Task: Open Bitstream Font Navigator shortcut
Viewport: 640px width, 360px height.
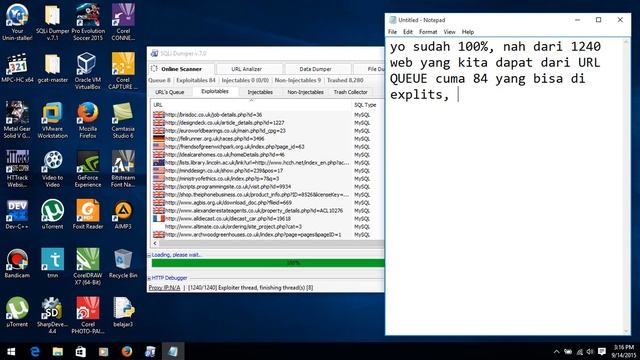Action: click(123, 169)
